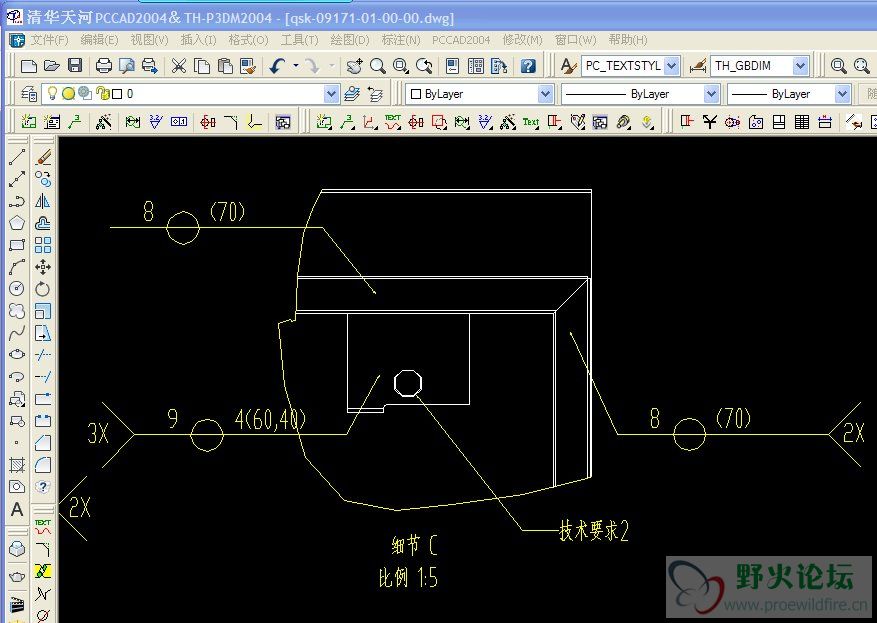877x623 pixels.
Task: Click the Match Properties paintbrush icon
Action: point(248,66)
